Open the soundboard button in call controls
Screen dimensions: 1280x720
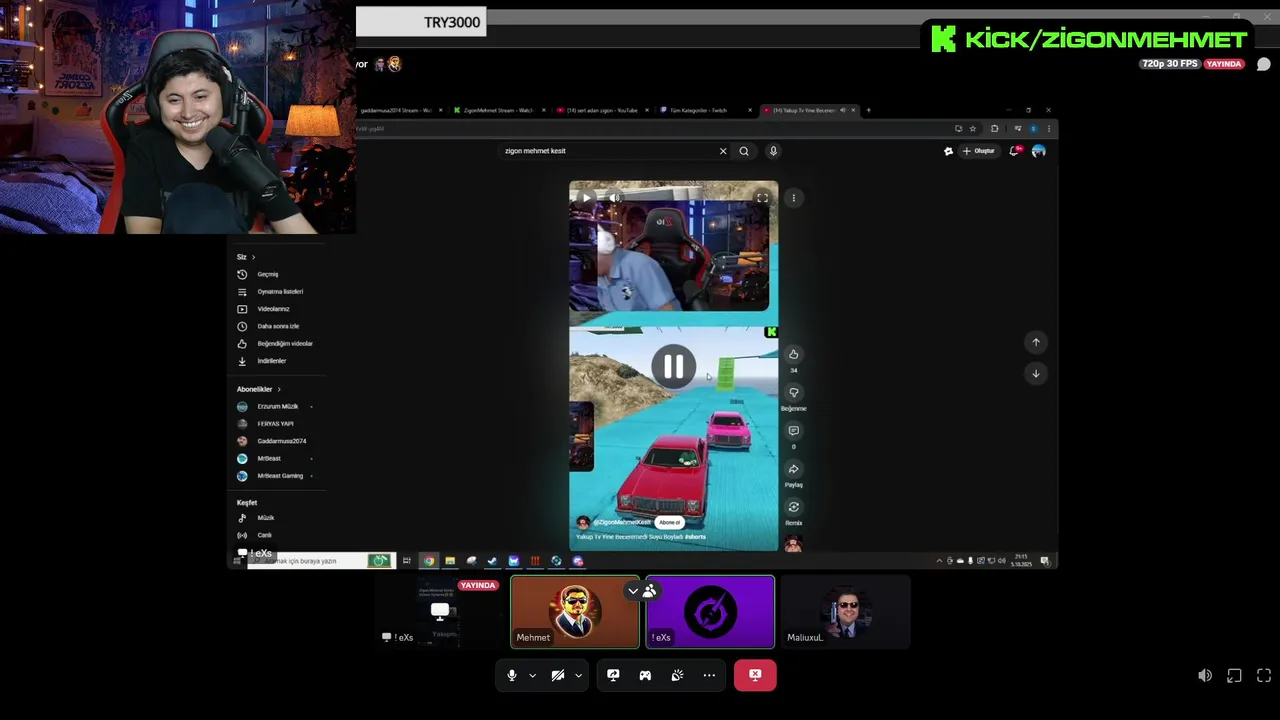[x=677, y=675]
